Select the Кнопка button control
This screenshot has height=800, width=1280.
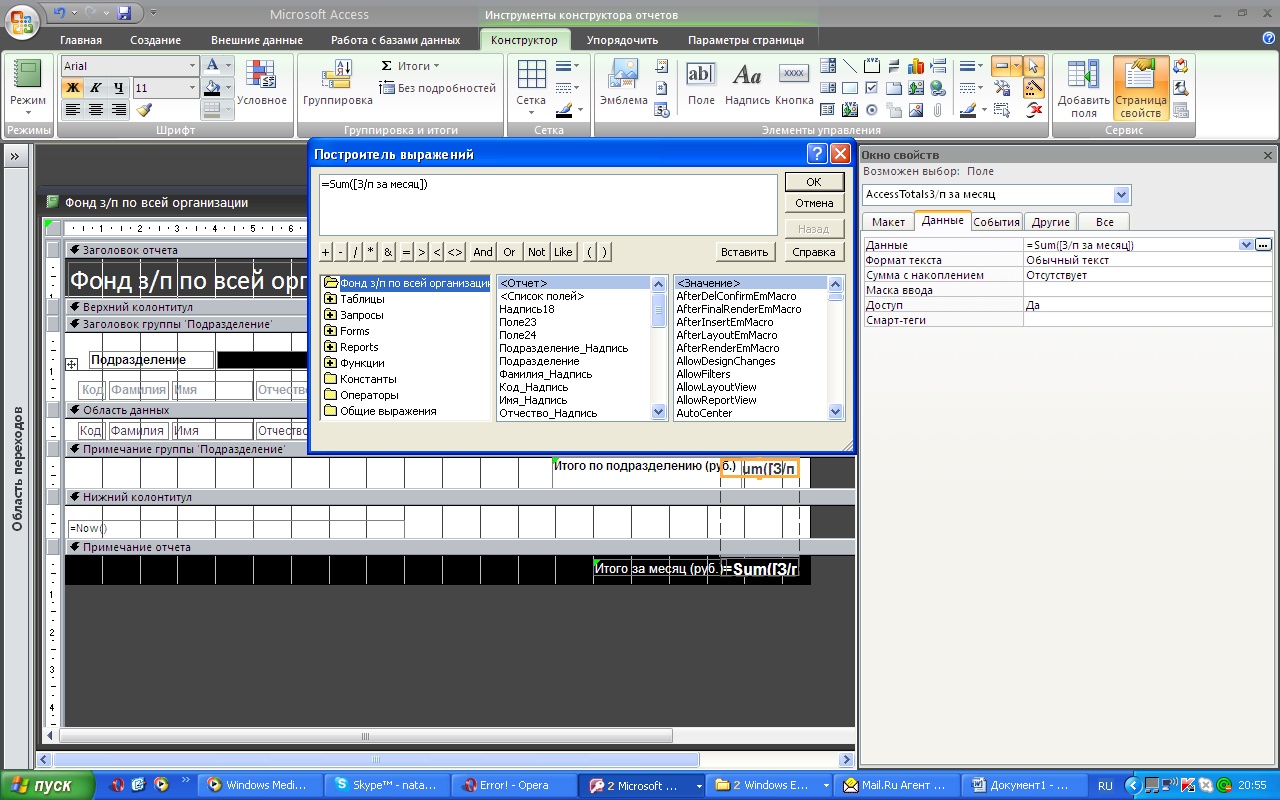tap(794, 82)
